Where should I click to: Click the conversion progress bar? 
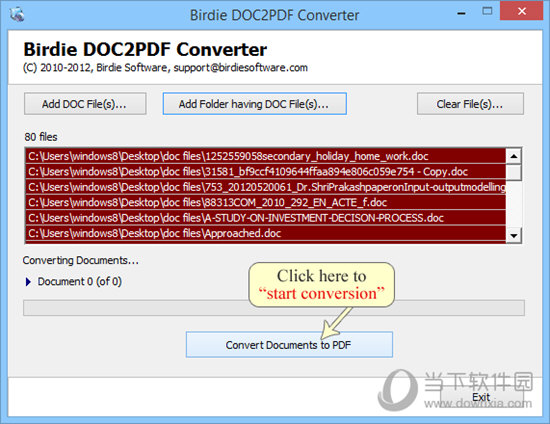(x=274, y=308)
